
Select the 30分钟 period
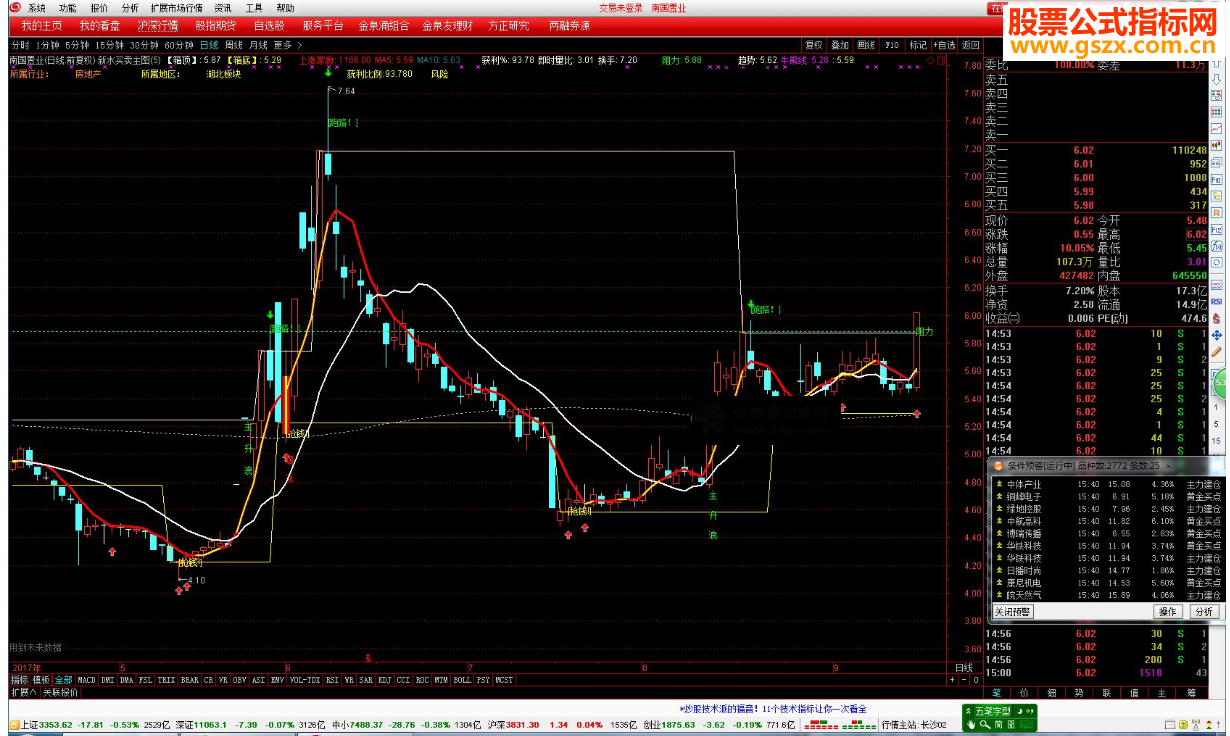click(x=144, y=45)
